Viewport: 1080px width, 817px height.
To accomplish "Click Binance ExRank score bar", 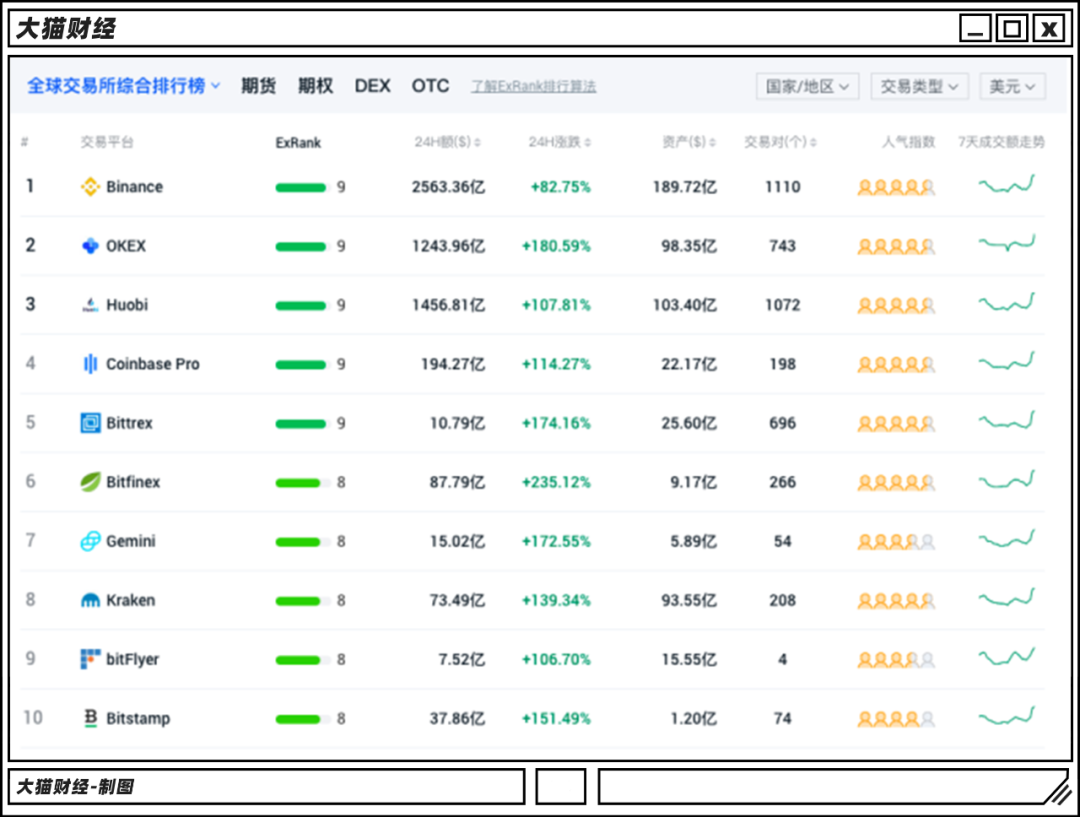I will [301, 187].
